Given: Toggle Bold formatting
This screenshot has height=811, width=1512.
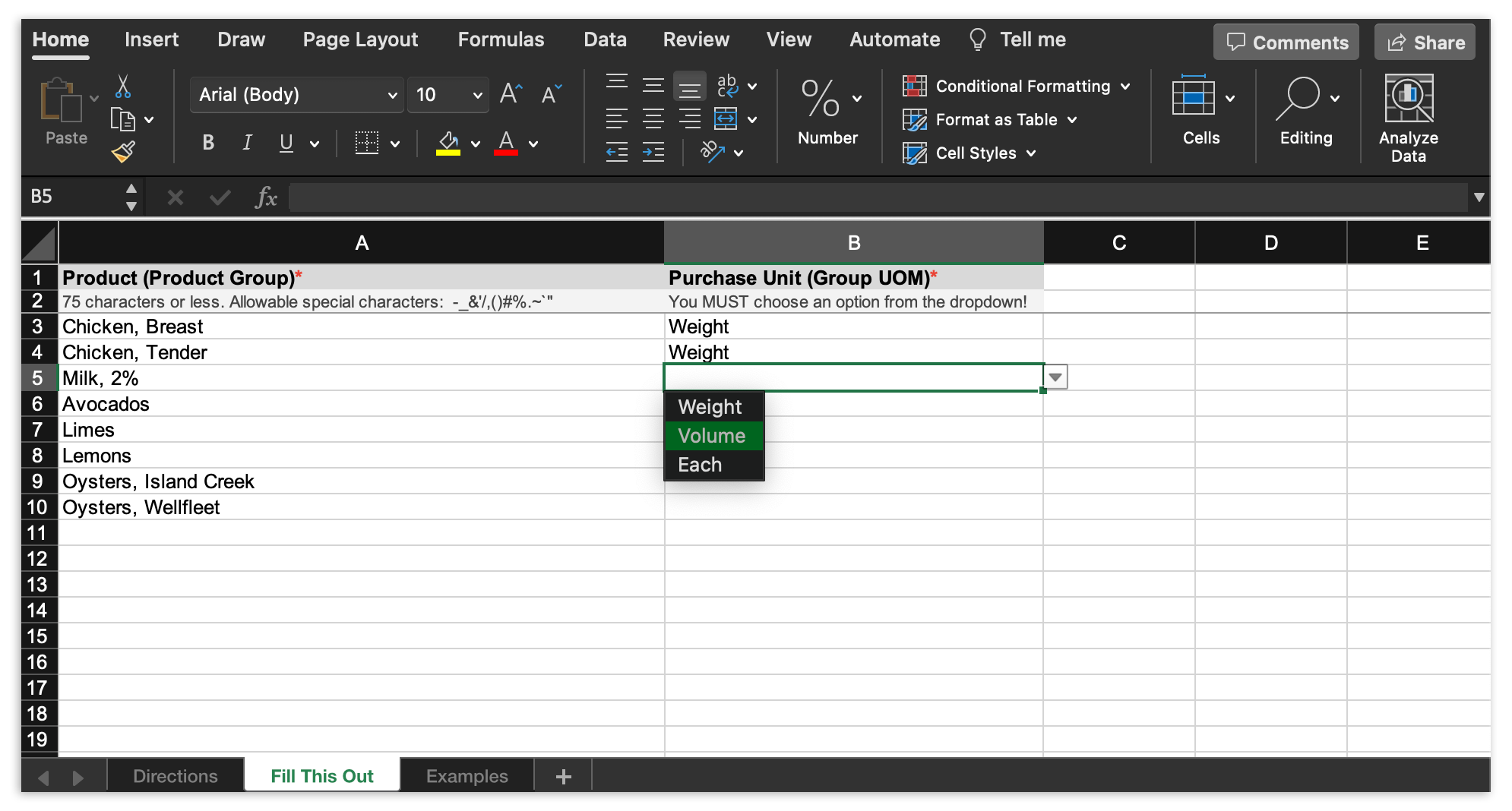Looking at the screenshot, I should point(208,143).
